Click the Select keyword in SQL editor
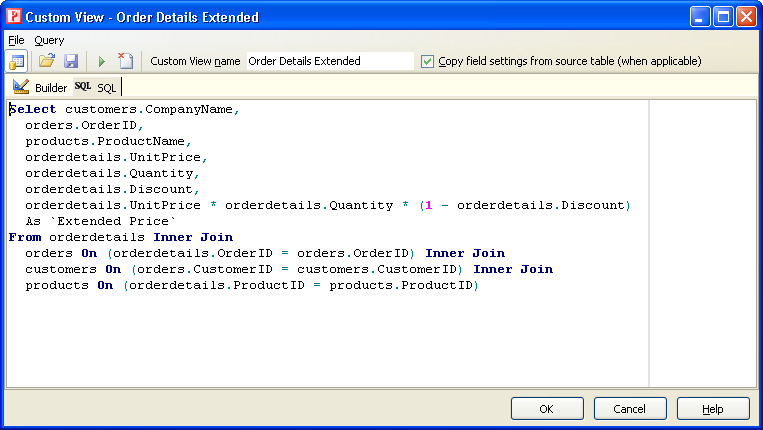763x430 pixels. (x=33, y=109)
